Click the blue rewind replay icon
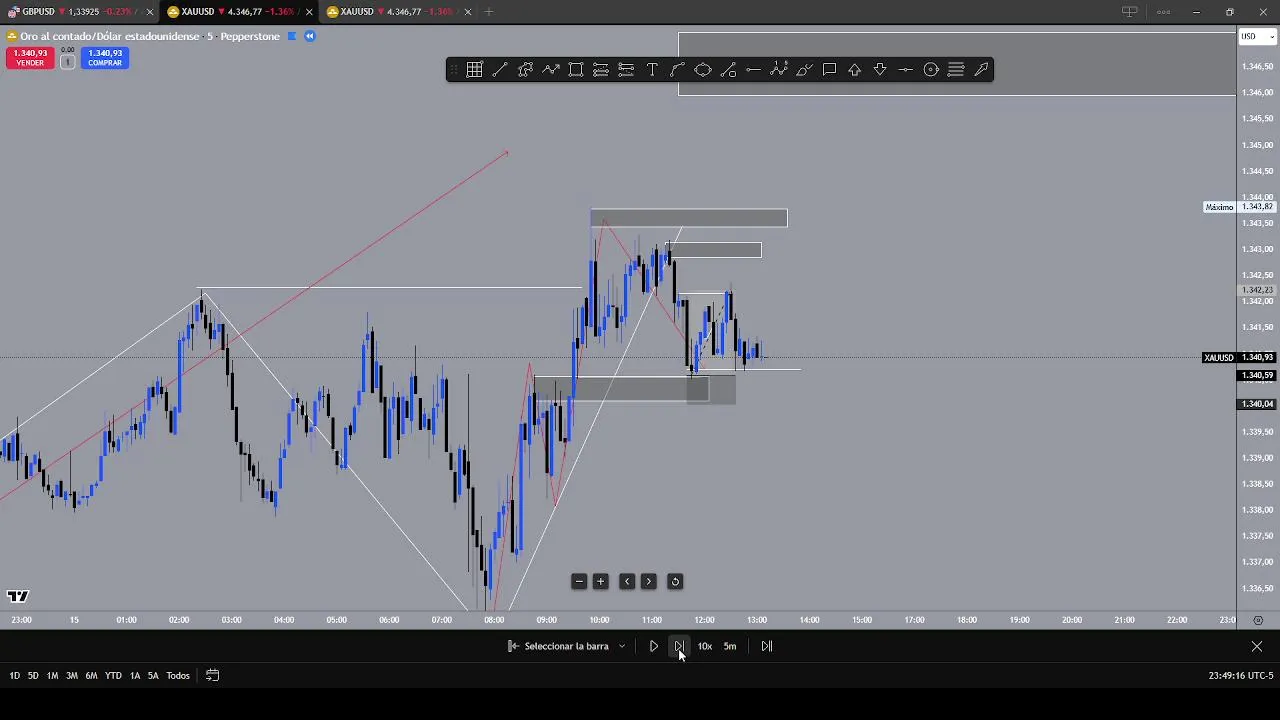This screenshot has height=720, width=1280. (310, 36)
